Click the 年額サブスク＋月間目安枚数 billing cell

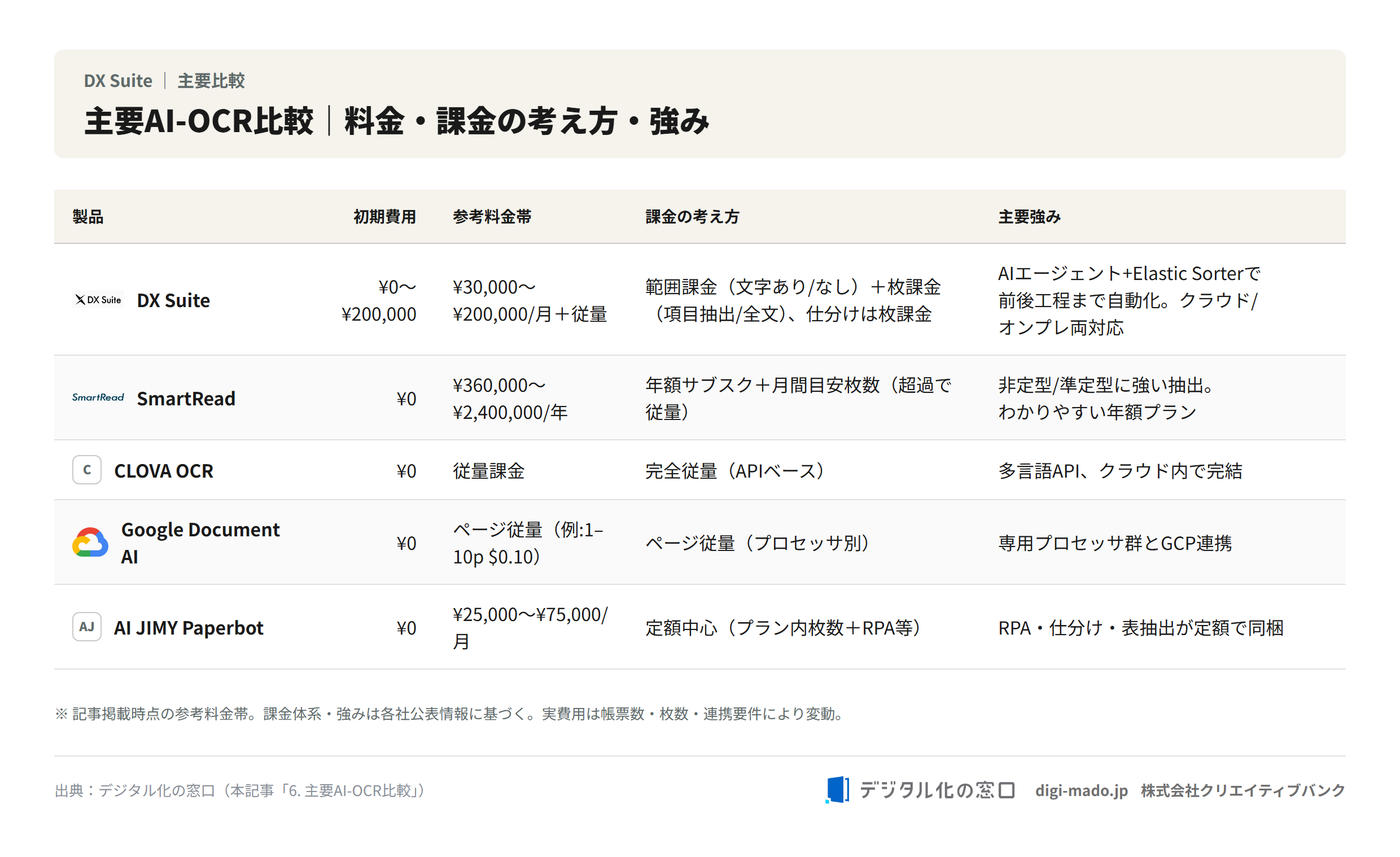click(x=798, y=399)
